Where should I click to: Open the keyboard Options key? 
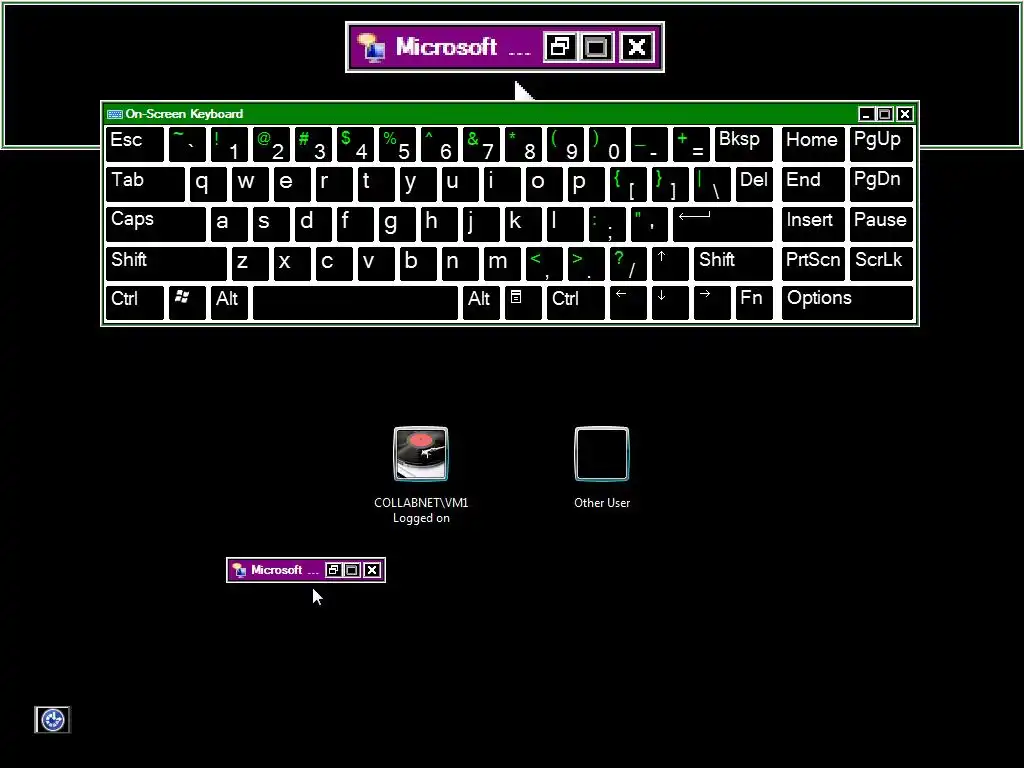pos(847,303)
